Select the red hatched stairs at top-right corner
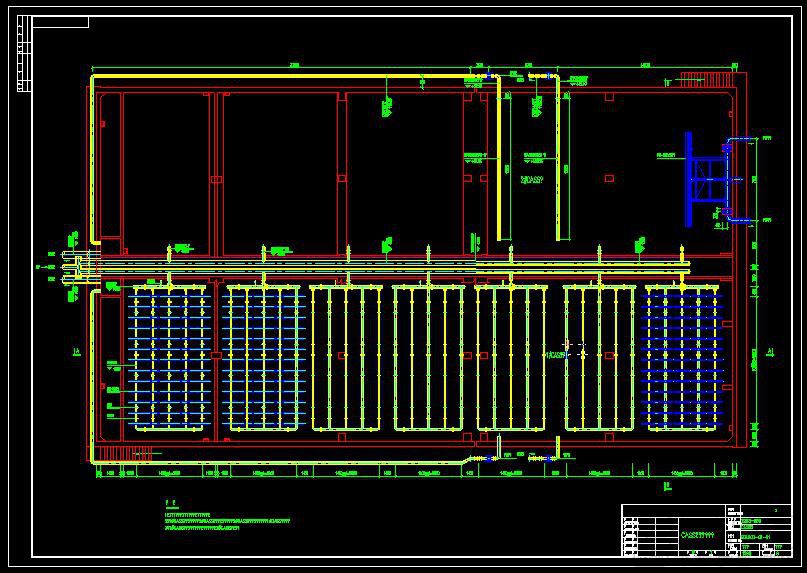Screen dimensions: 807x573 point(706,80)
